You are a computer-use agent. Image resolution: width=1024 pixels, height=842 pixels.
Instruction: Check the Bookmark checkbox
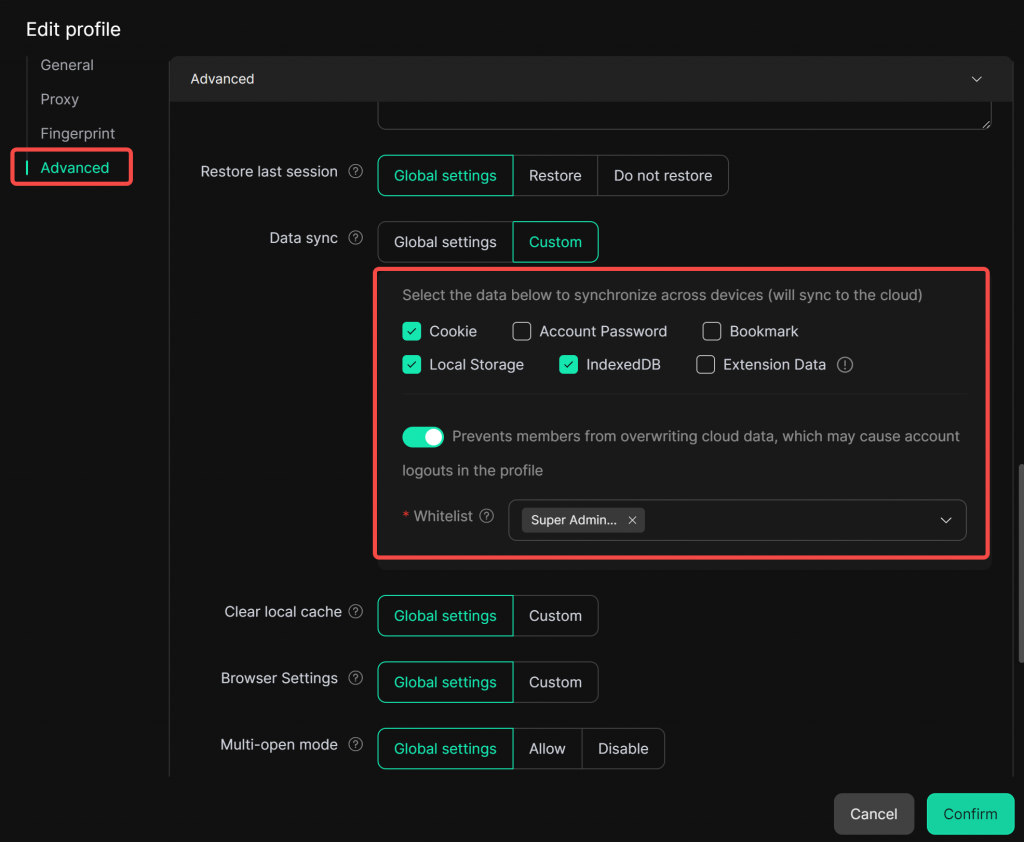pos(712,332)
